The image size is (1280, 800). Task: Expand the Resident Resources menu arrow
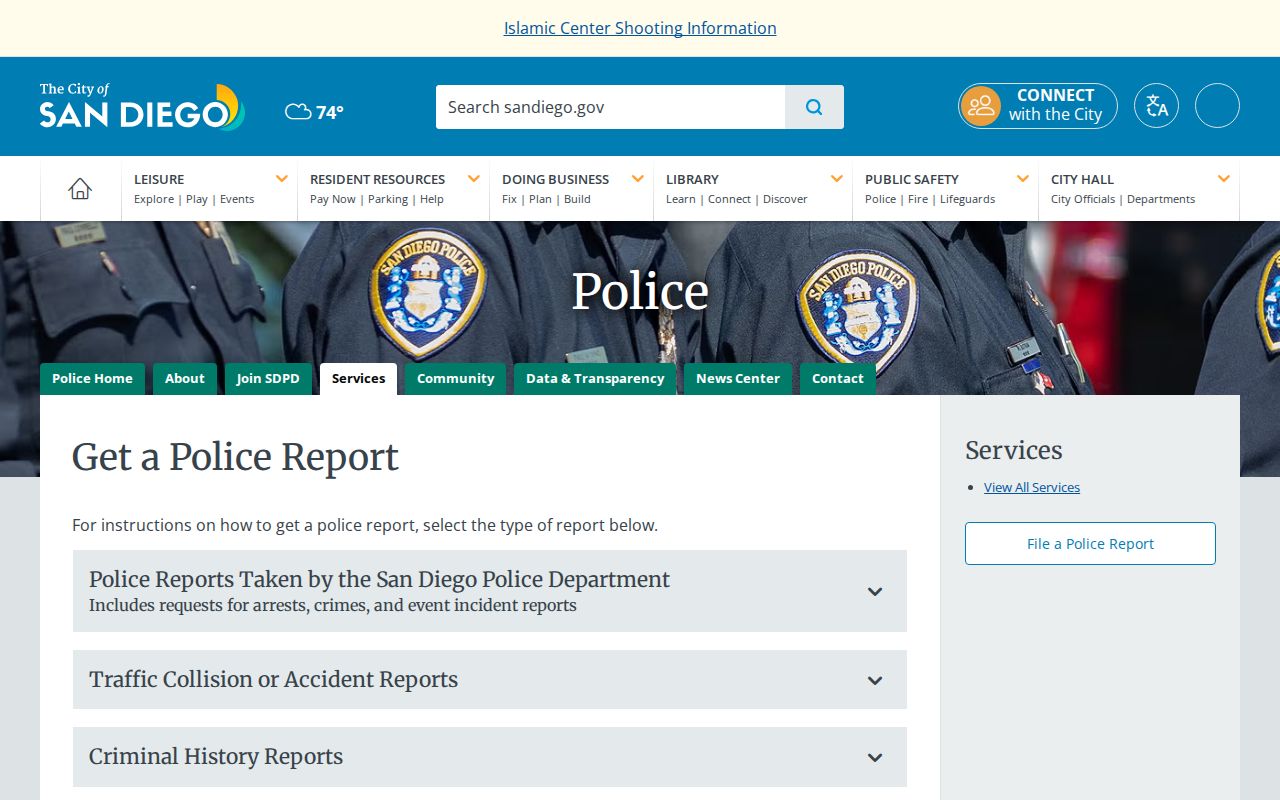tap(474, 179)
